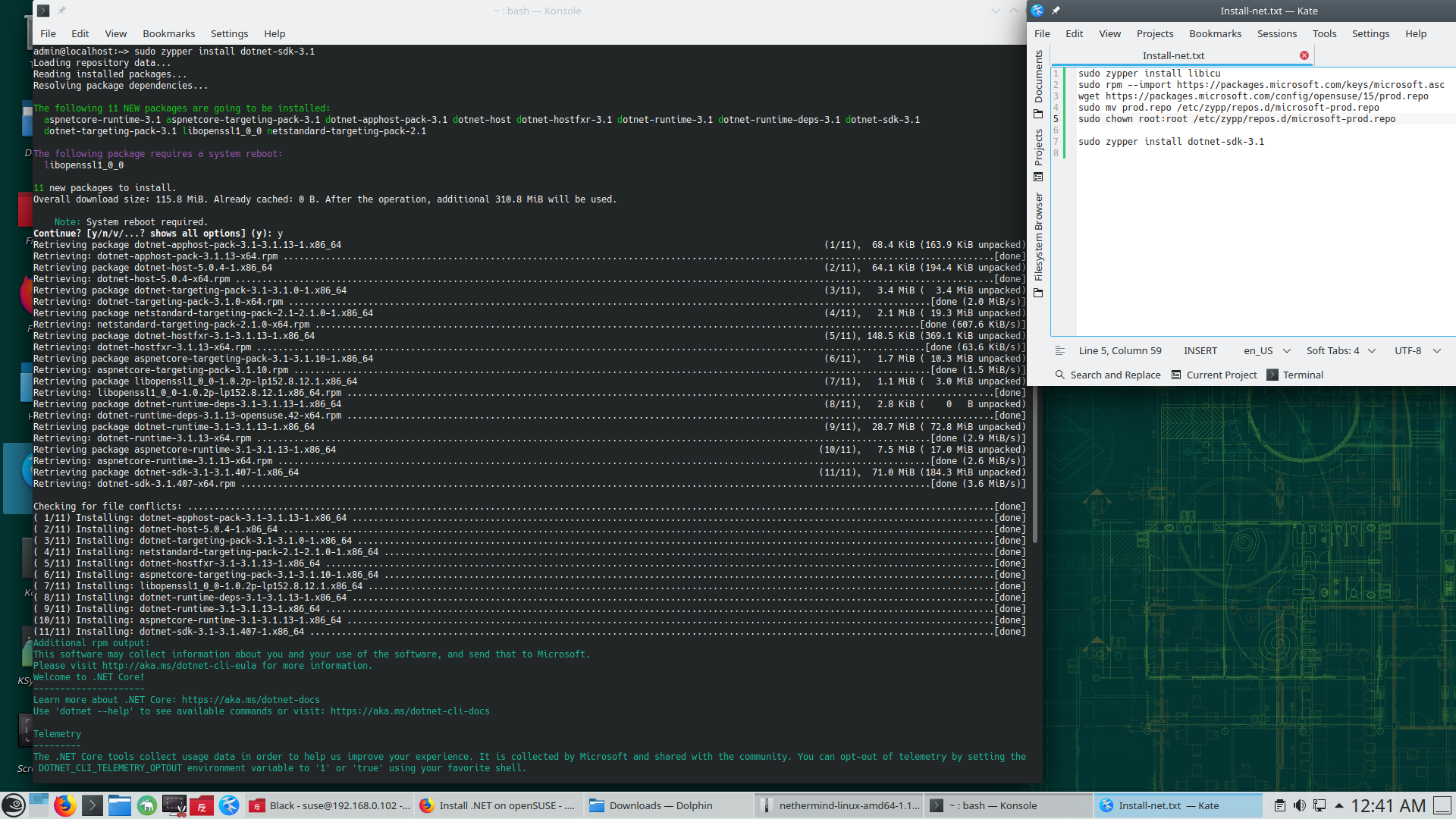1456x819 pixels.
Task: Click the volume icon in the system tray
Action: point(1299,805)
